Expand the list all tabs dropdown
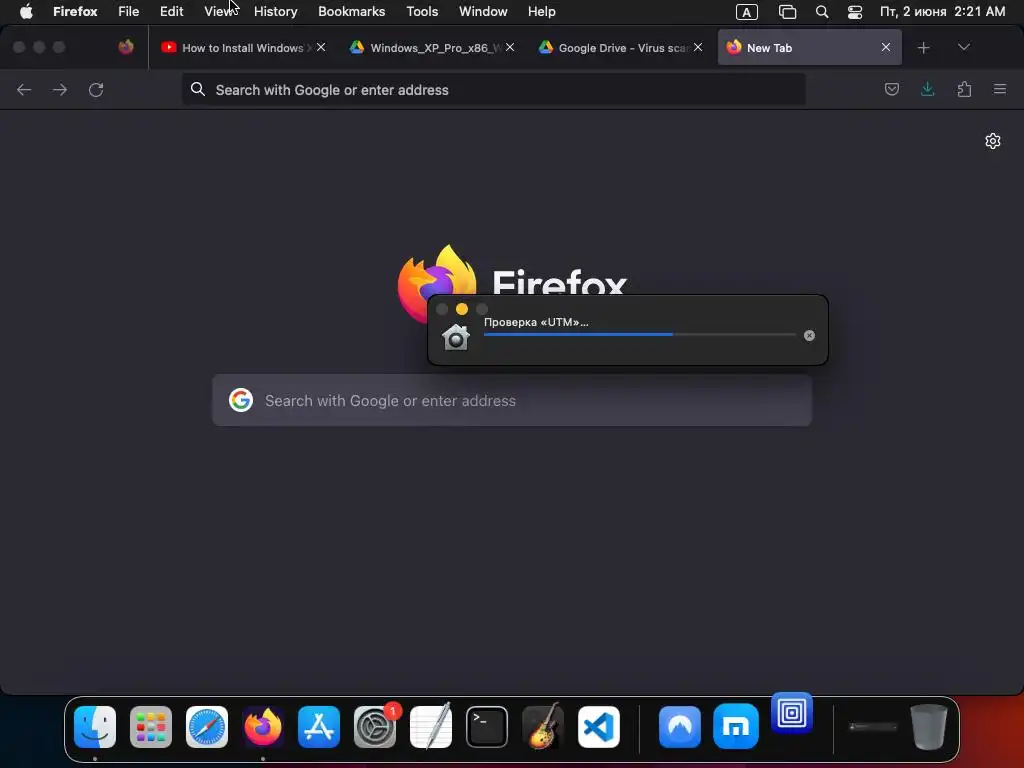1024x768 pixels. pyautogui.click(x=964, y=47)
